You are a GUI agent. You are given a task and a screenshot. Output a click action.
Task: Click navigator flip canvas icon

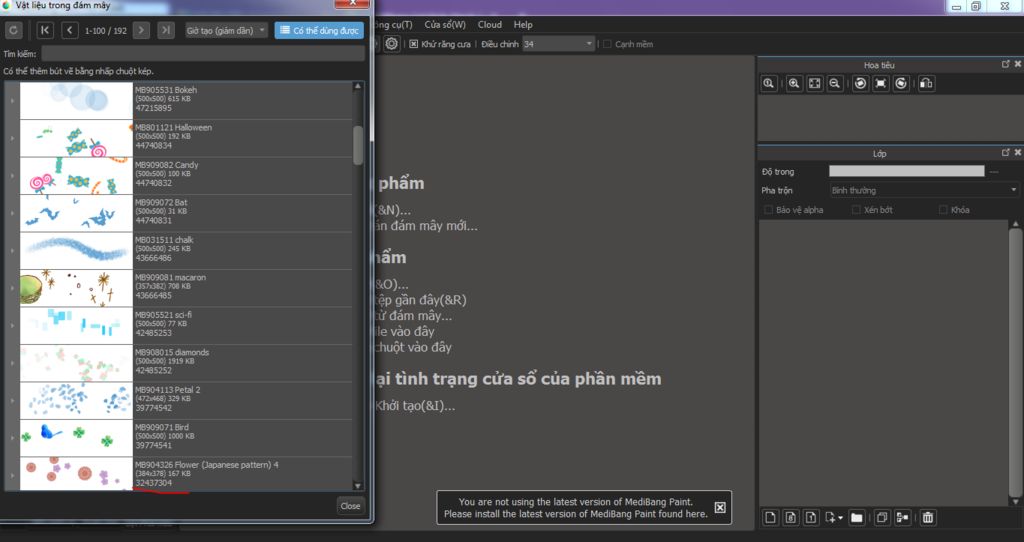(926, 83)
